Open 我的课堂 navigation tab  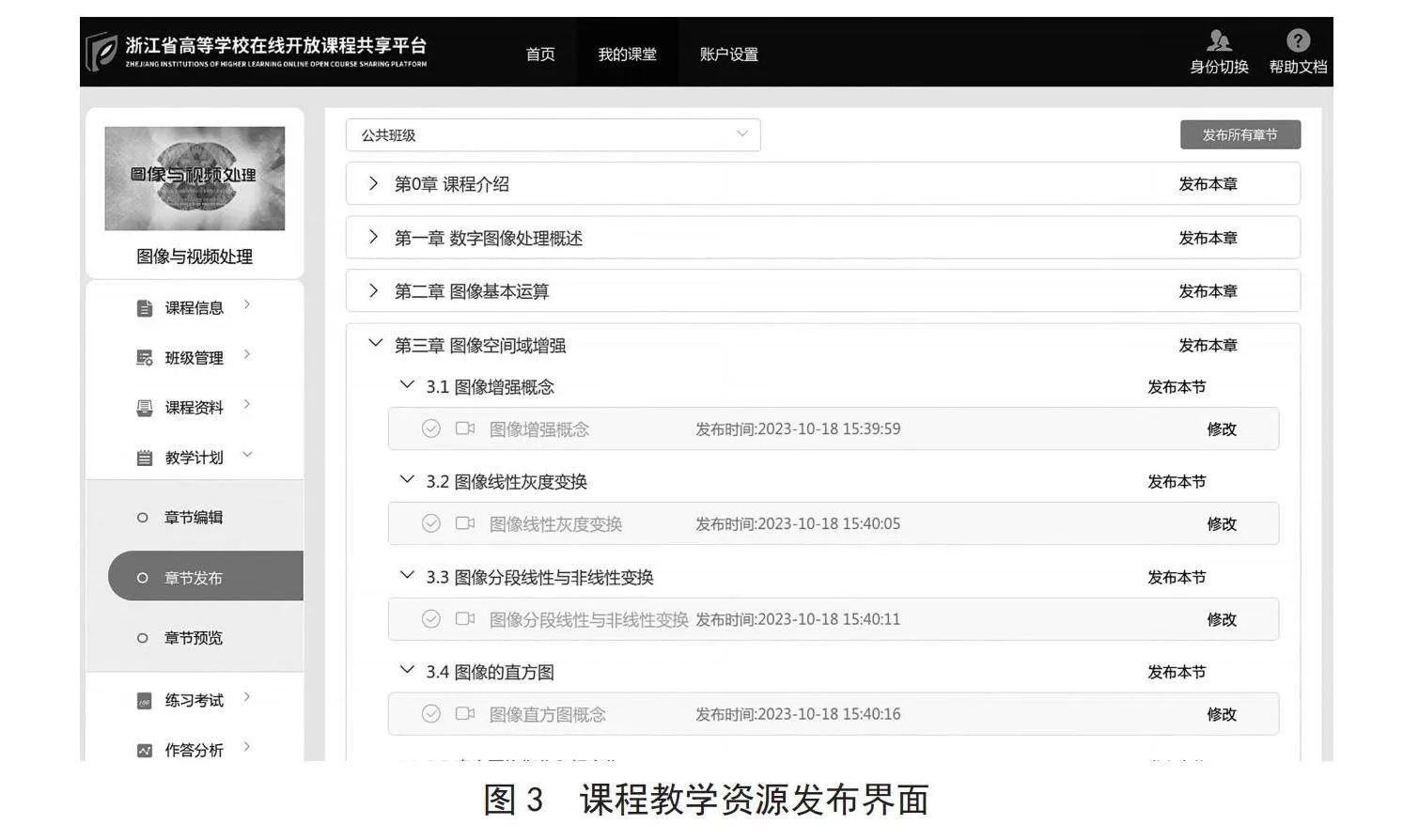(627, 54)
